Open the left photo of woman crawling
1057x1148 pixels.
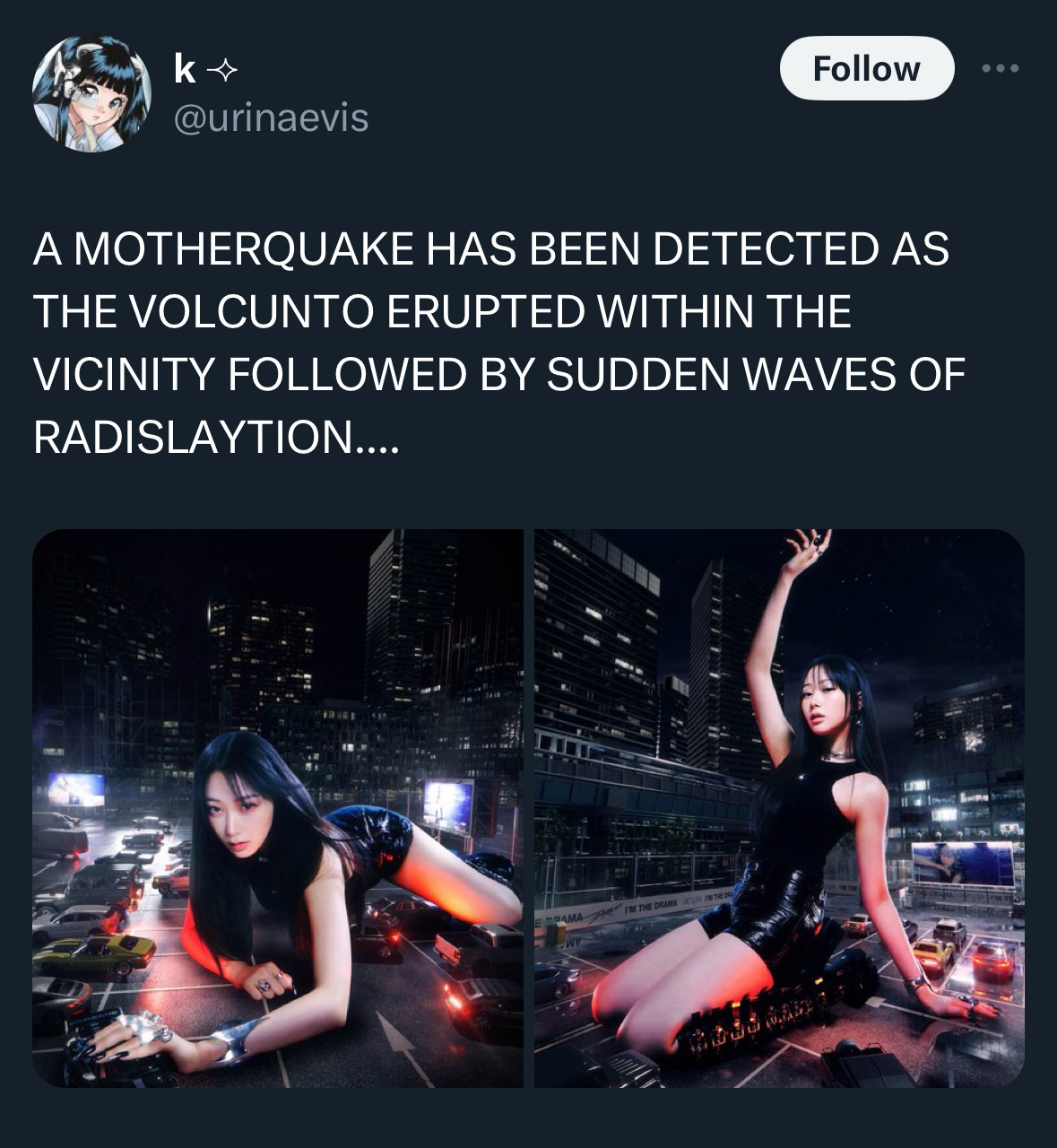click(277, 808)
